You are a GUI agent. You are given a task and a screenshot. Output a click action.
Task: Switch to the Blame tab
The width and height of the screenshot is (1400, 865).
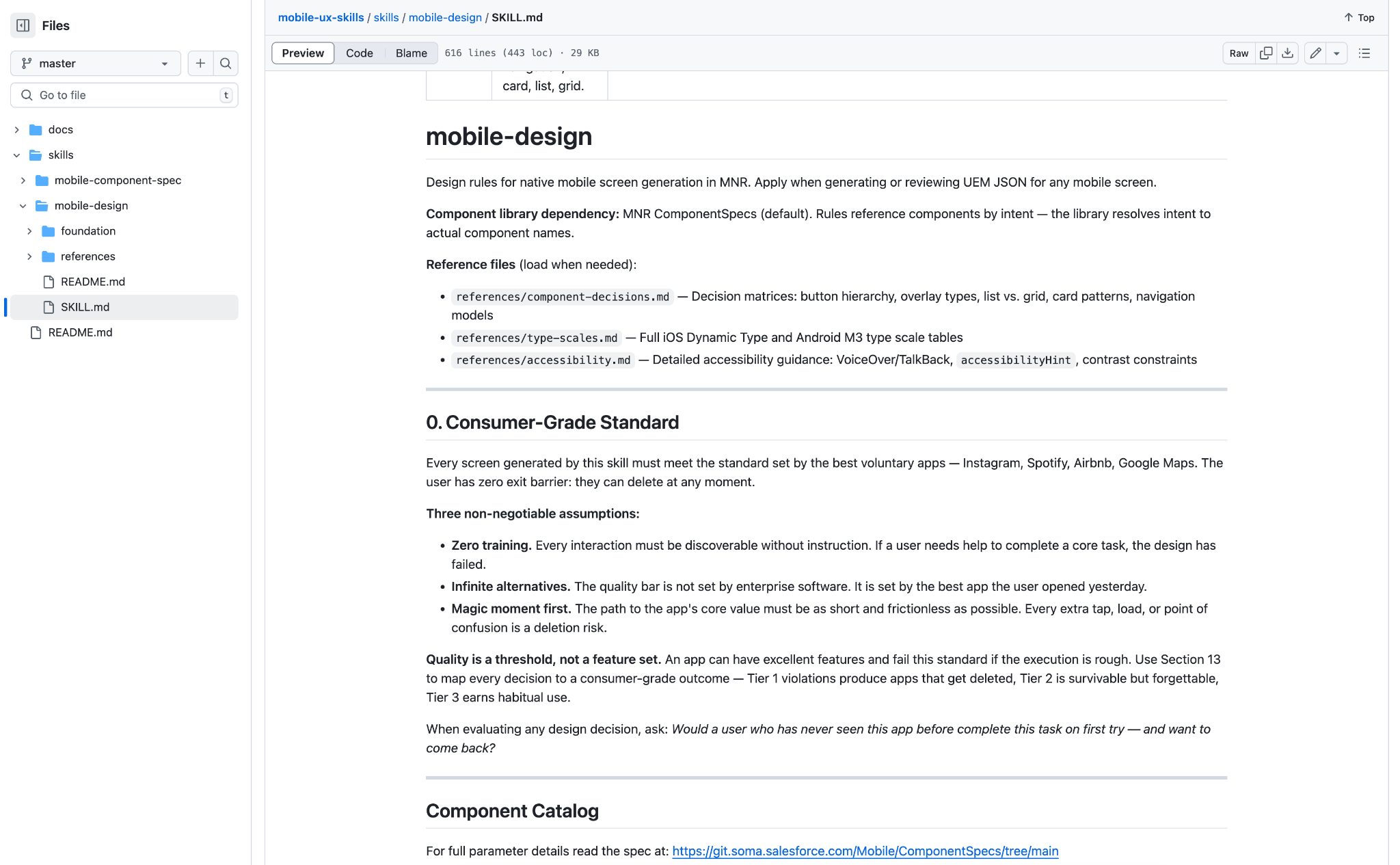click(412, 53)
